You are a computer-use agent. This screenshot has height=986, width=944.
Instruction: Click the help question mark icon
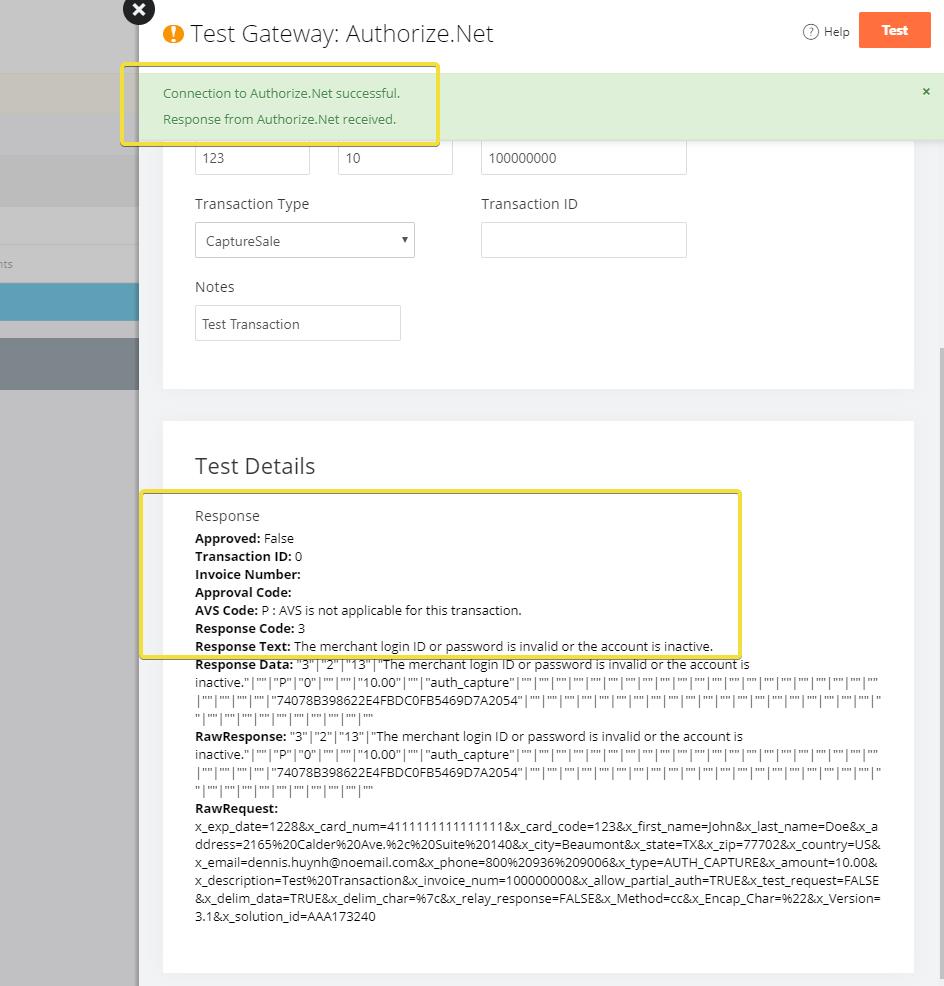(x=811, y=32)
